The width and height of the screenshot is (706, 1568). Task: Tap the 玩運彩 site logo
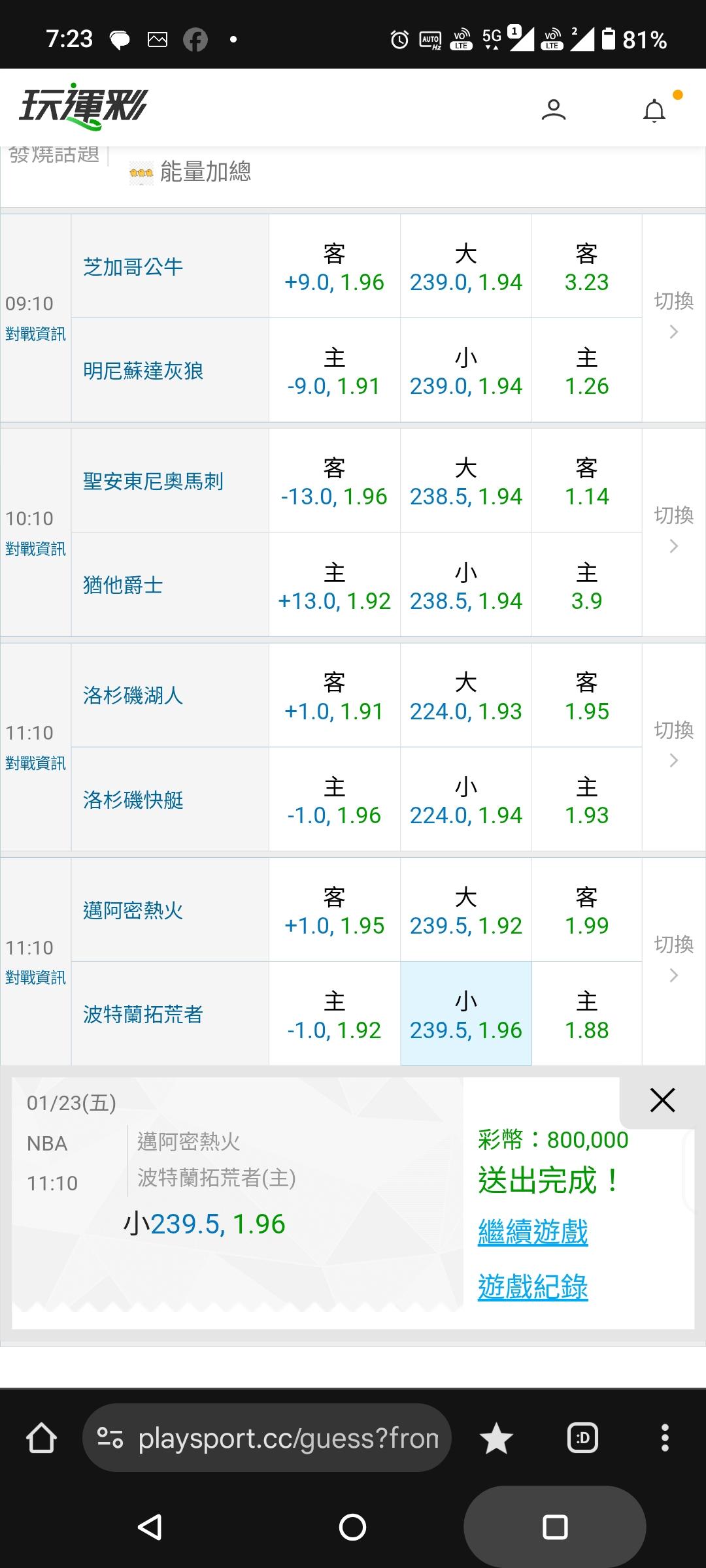pos(84,106)
